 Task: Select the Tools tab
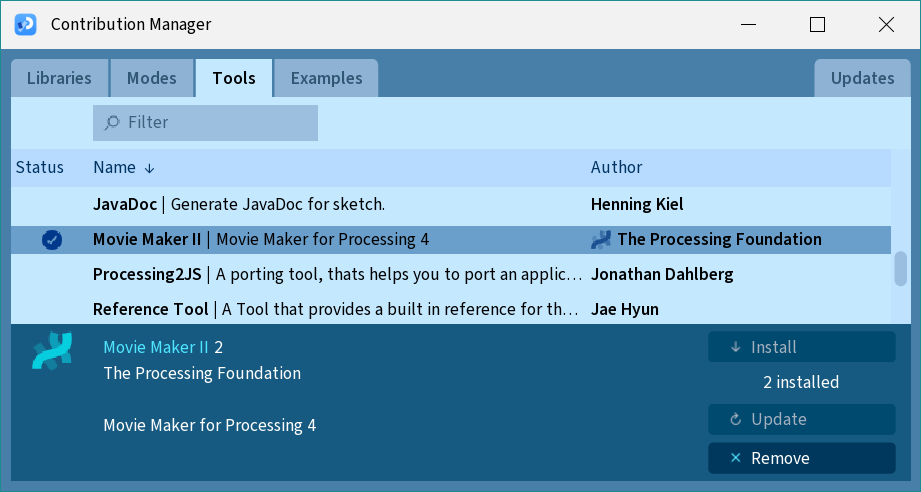[234, 78]
